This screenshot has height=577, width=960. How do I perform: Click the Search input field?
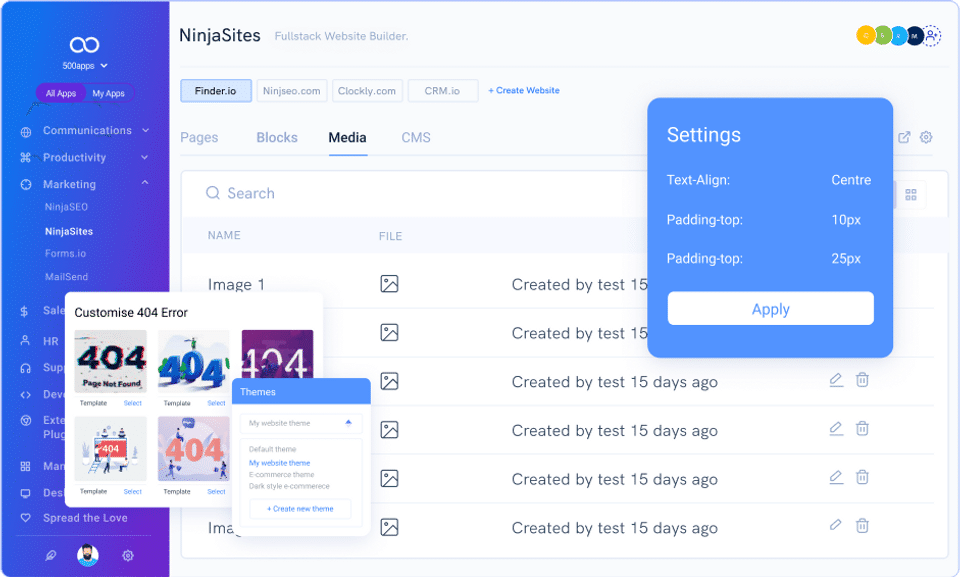coord(400,194)
